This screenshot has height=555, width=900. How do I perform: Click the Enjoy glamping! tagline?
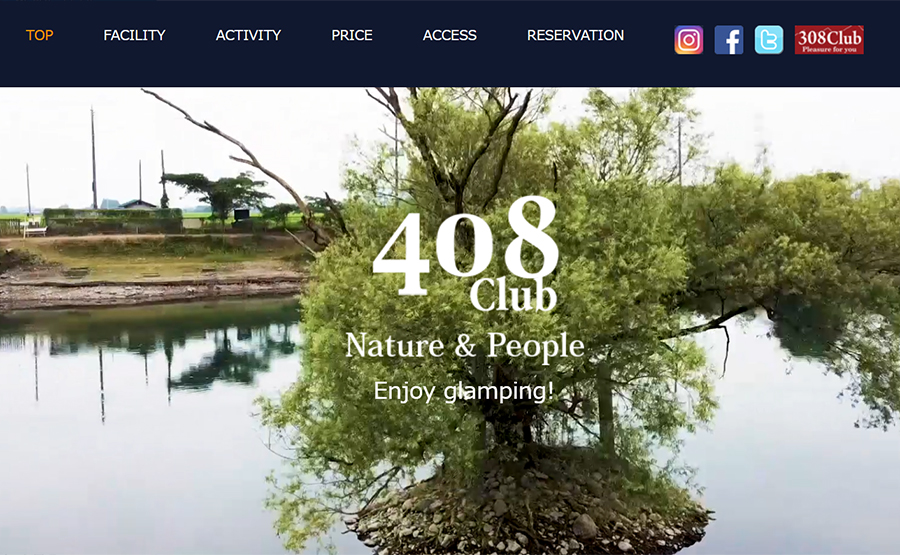(x=464, y=391)
